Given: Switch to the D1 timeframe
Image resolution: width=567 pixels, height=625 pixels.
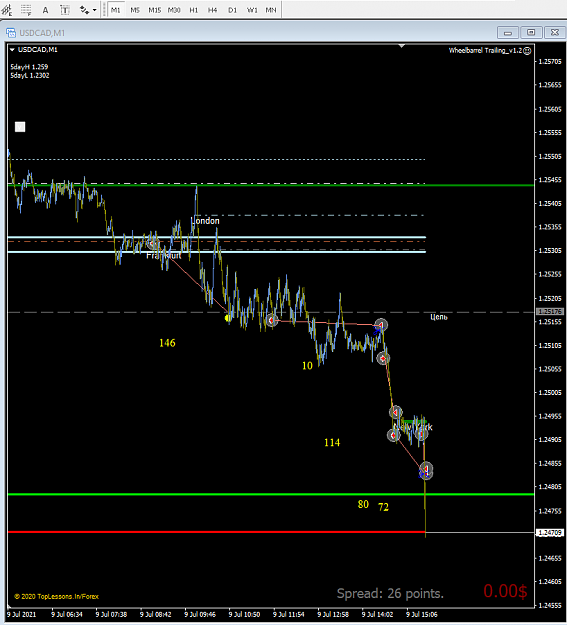Looking at the screenshot, I should point(232,10).
